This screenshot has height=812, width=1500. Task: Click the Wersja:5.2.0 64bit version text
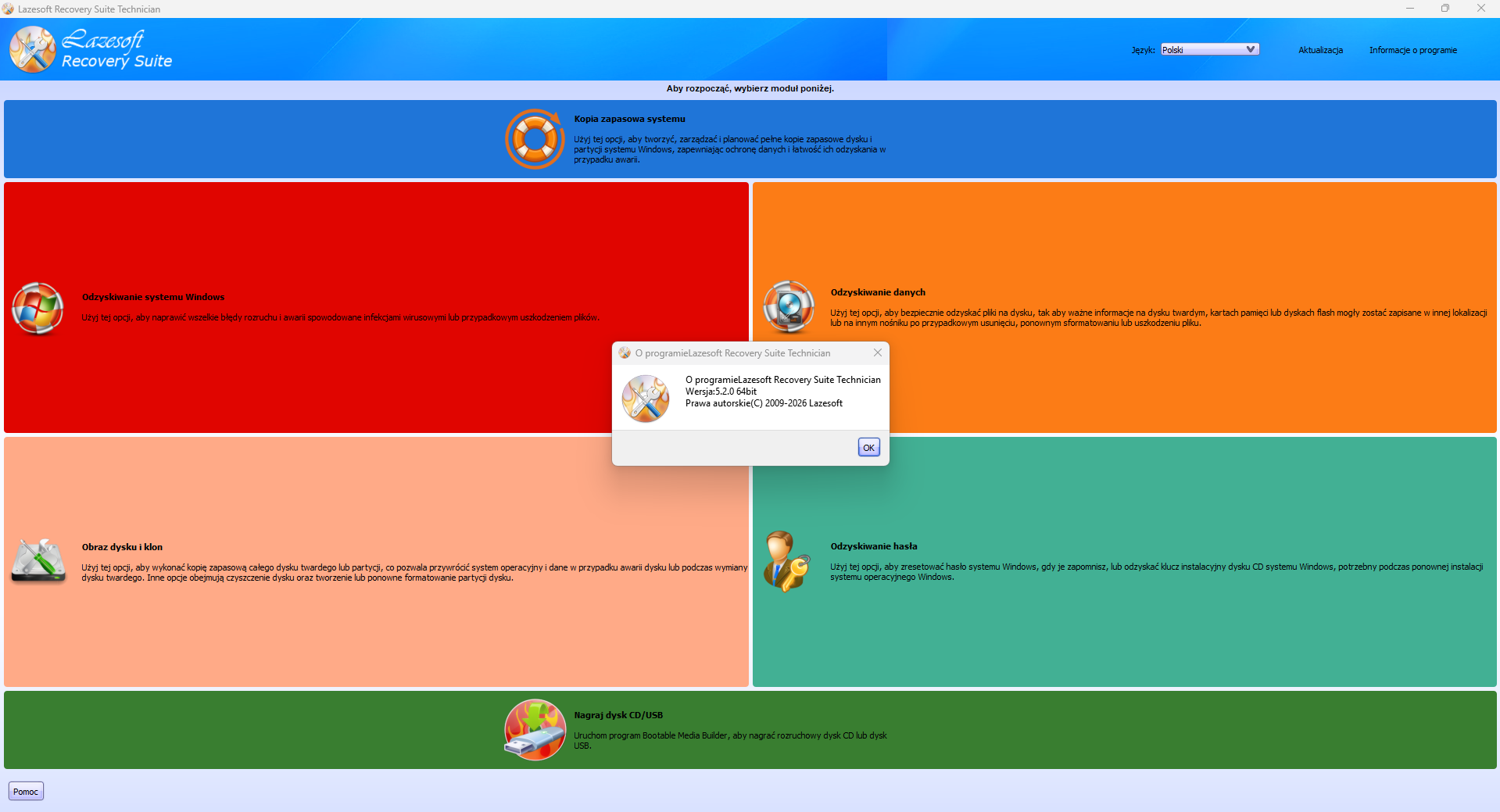[721, 392]
